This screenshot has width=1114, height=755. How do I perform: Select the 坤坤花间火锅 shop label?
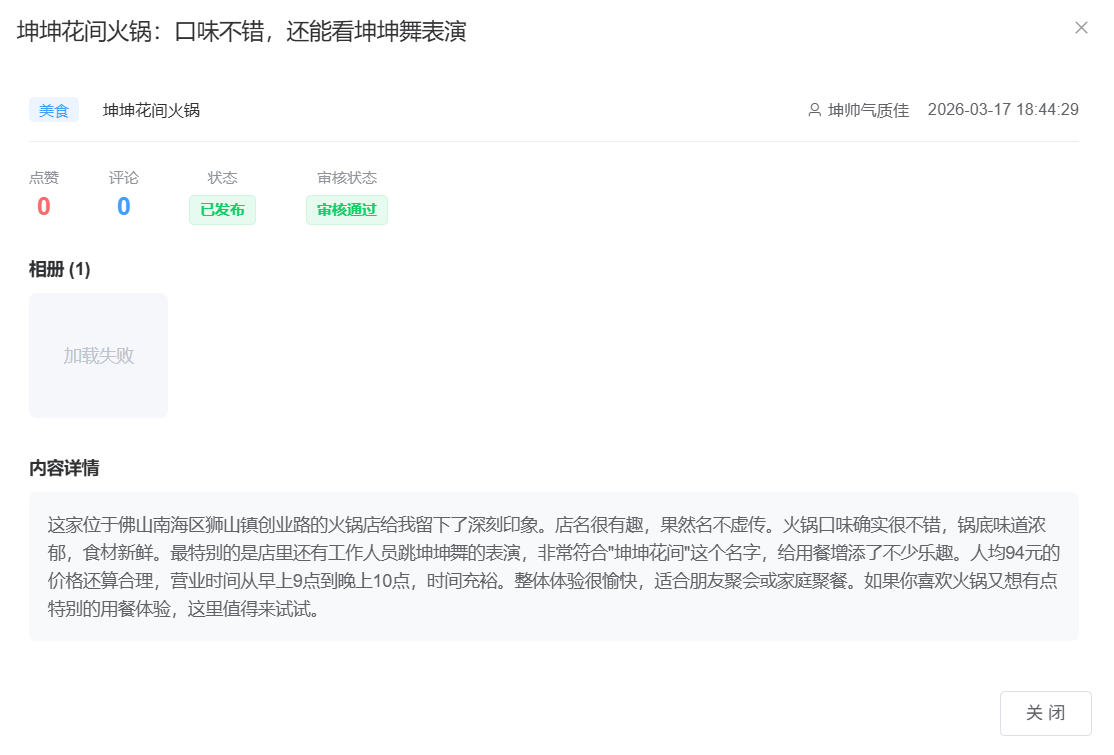click(x=149, y=110)
